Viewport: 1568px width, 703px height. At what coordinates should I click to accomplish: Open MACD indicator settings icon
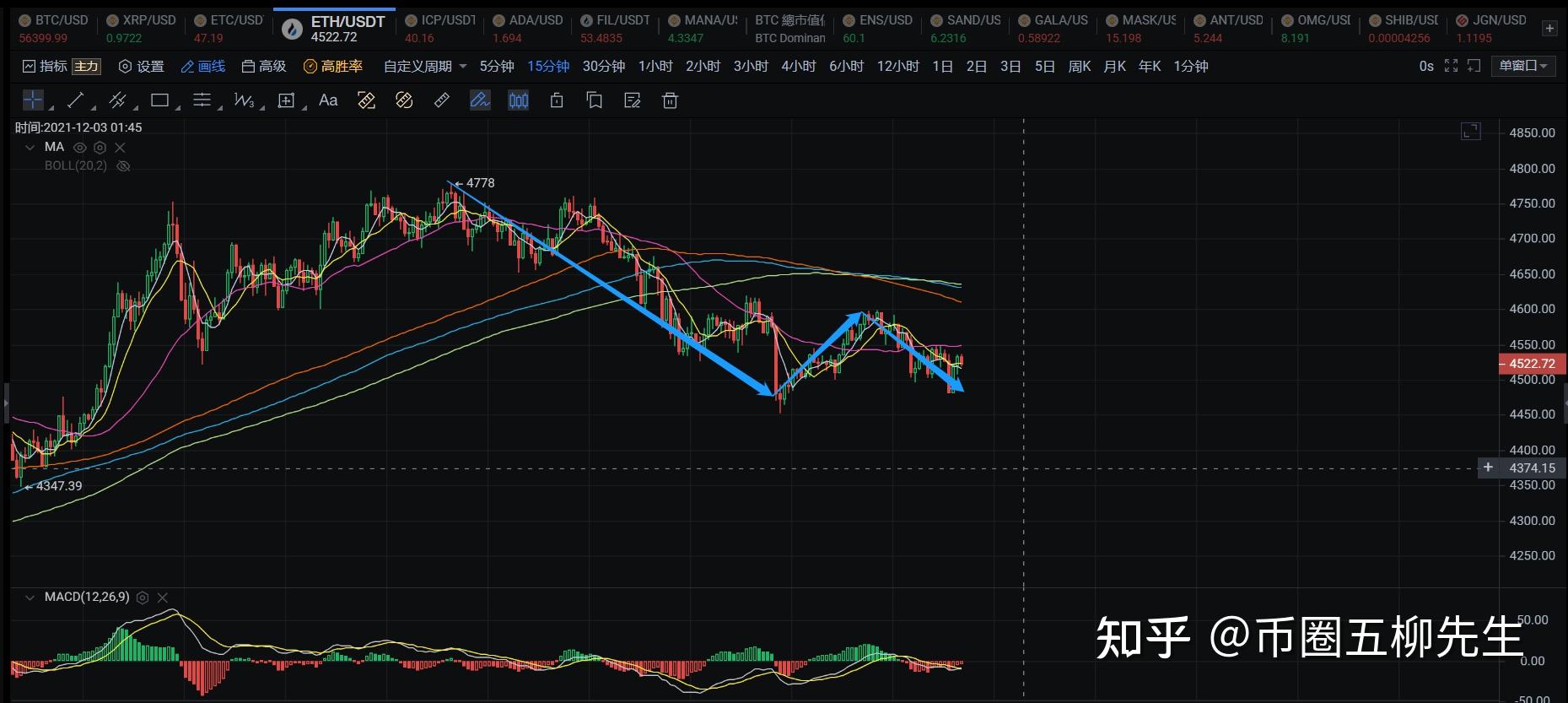pyautogui.click(x=143, y=598)
